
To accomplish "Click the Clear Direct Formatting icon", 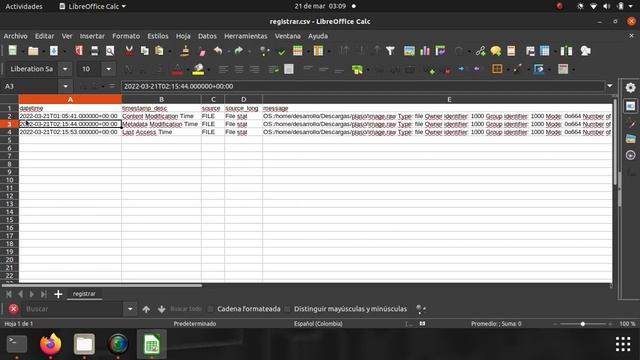I will (x=202, y=51).
